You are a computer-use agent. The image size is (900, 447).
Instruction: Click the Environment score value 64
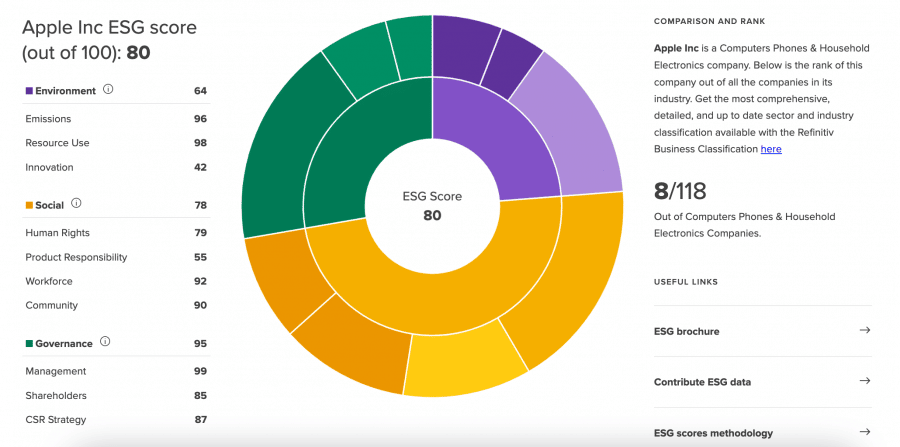pyautogui.click(x=200, y=91)
